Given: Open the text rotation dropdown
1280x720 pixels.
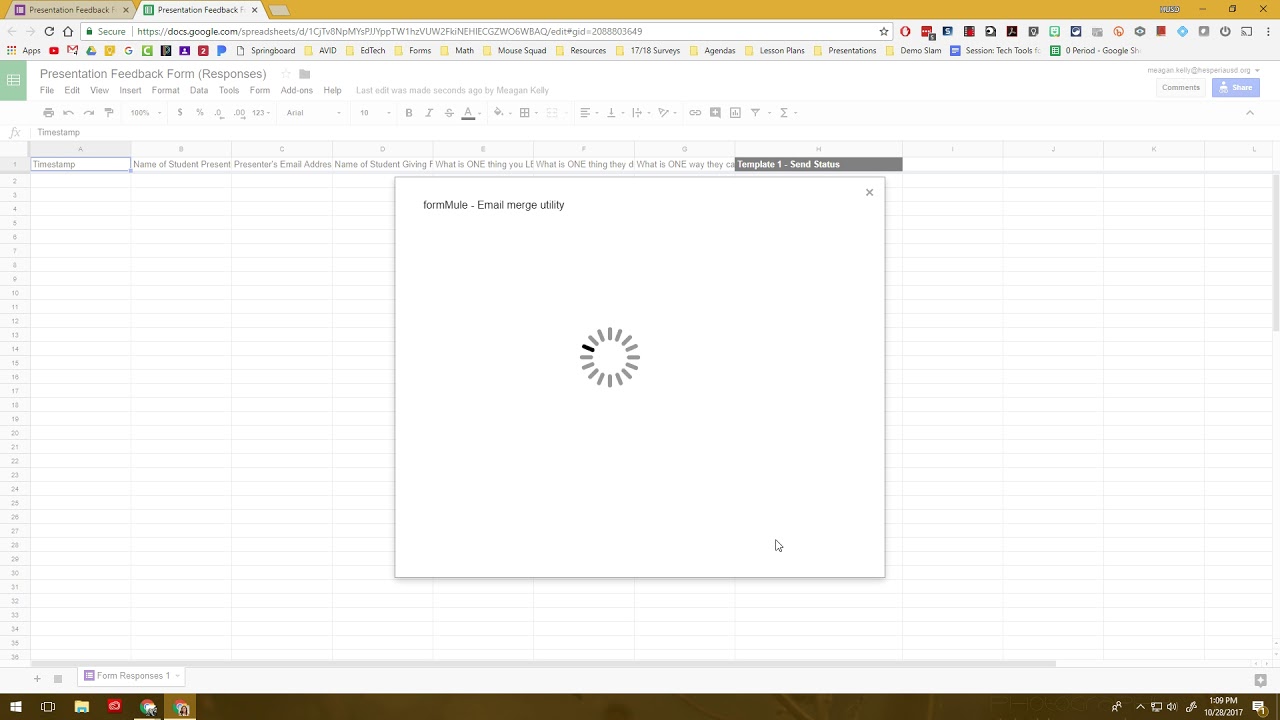Looking at the screenshot, I should [x=665, y=112].
